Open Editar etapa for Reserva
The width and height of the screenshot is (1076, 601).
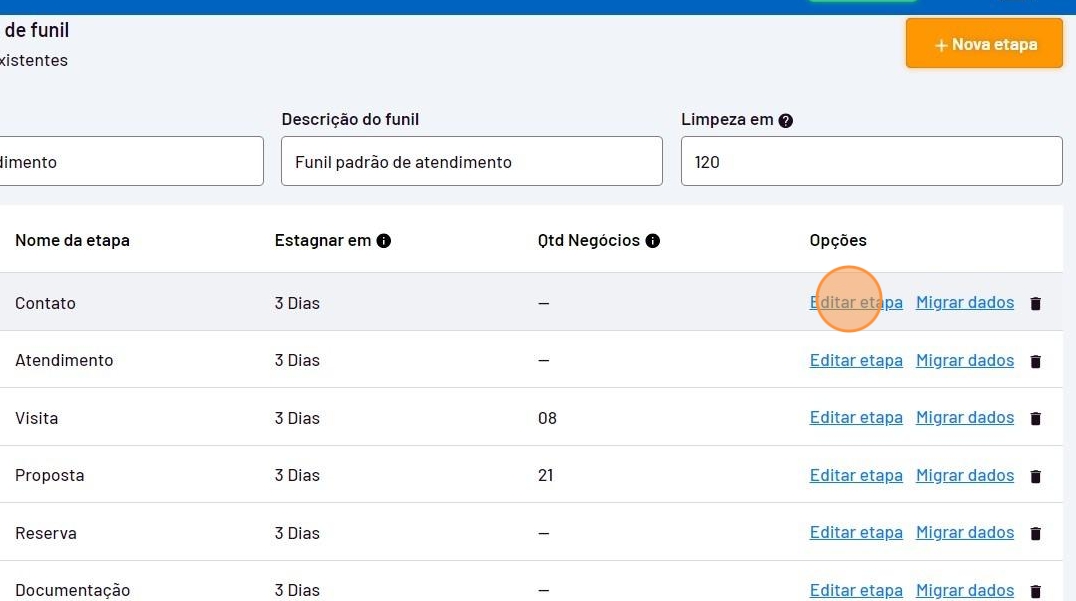coord(856,532)
